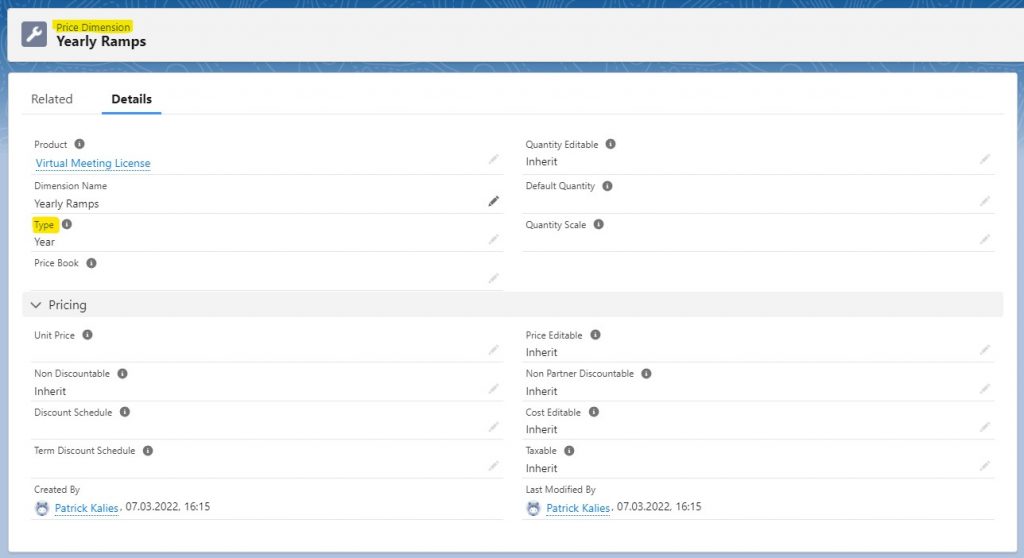
Task: Collapse the Pricing section
Action: tap(37, 305)
